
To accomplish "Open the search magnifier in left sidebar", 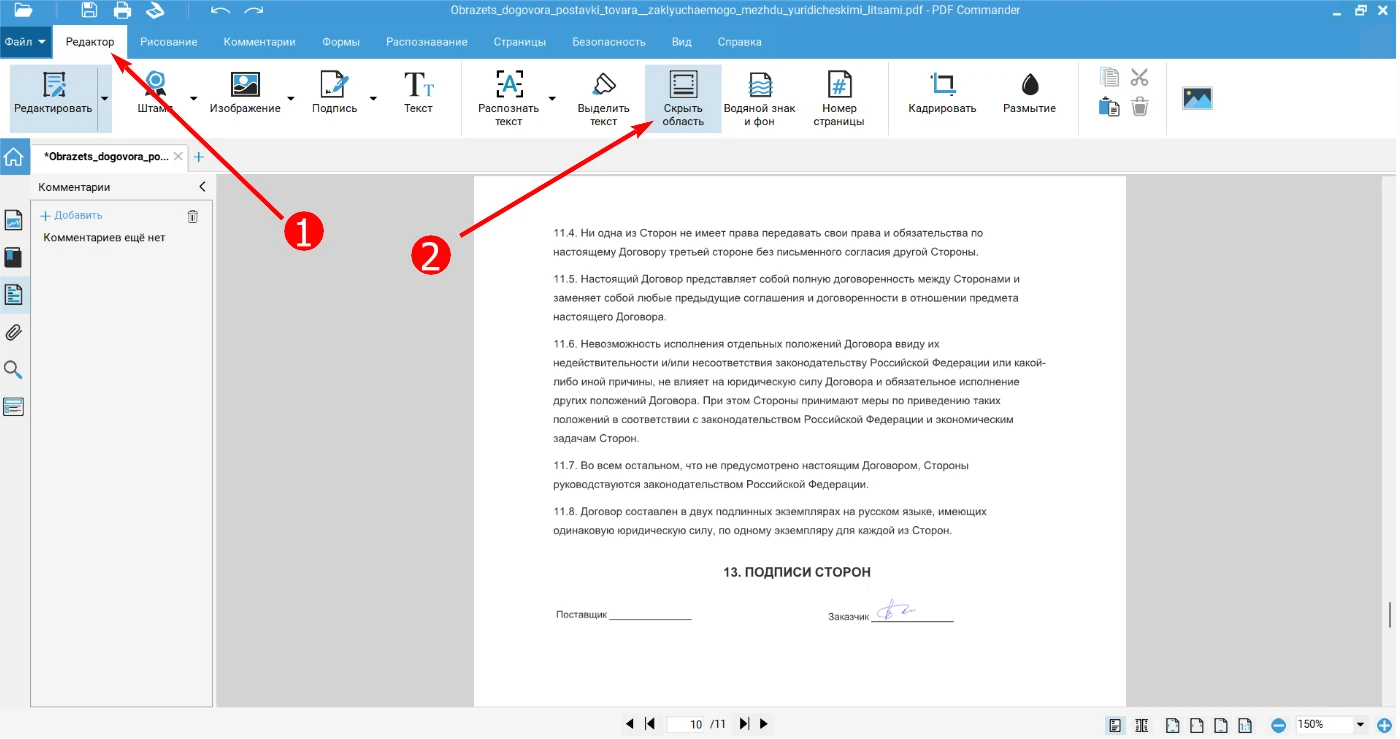I will [14, 370].
